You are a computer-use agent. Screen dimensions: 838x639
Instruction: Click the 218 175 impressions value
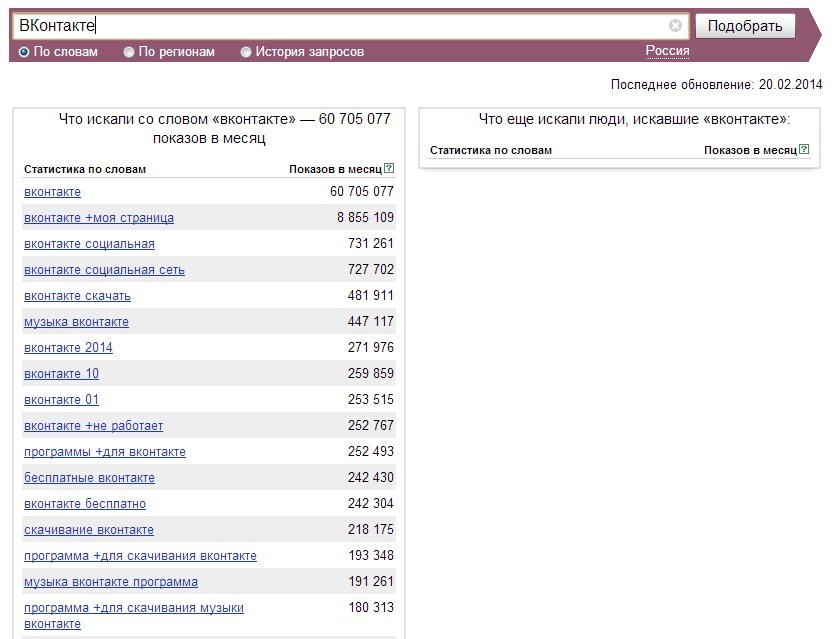pos(370,529)
